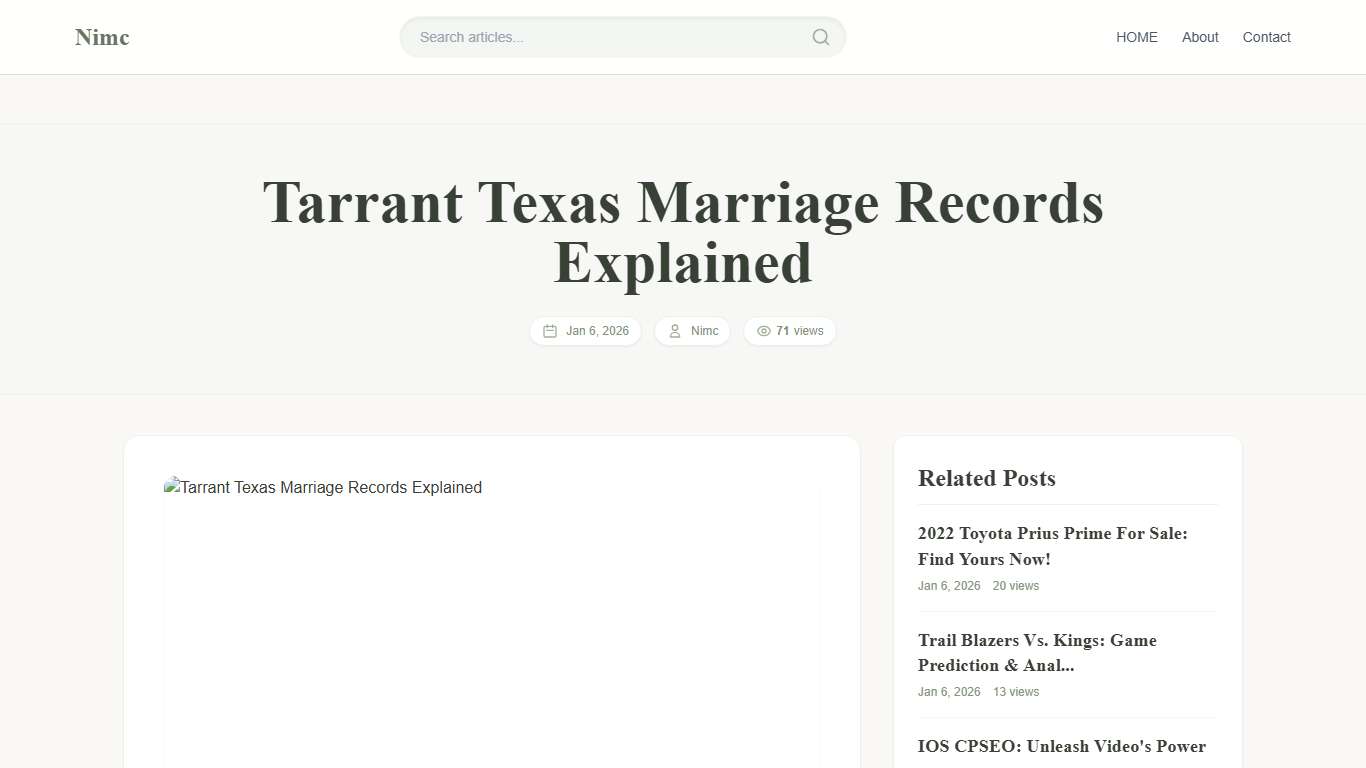Click the 71 views badge
This screenshot has height=768, width=1366.
pos(790,331)
